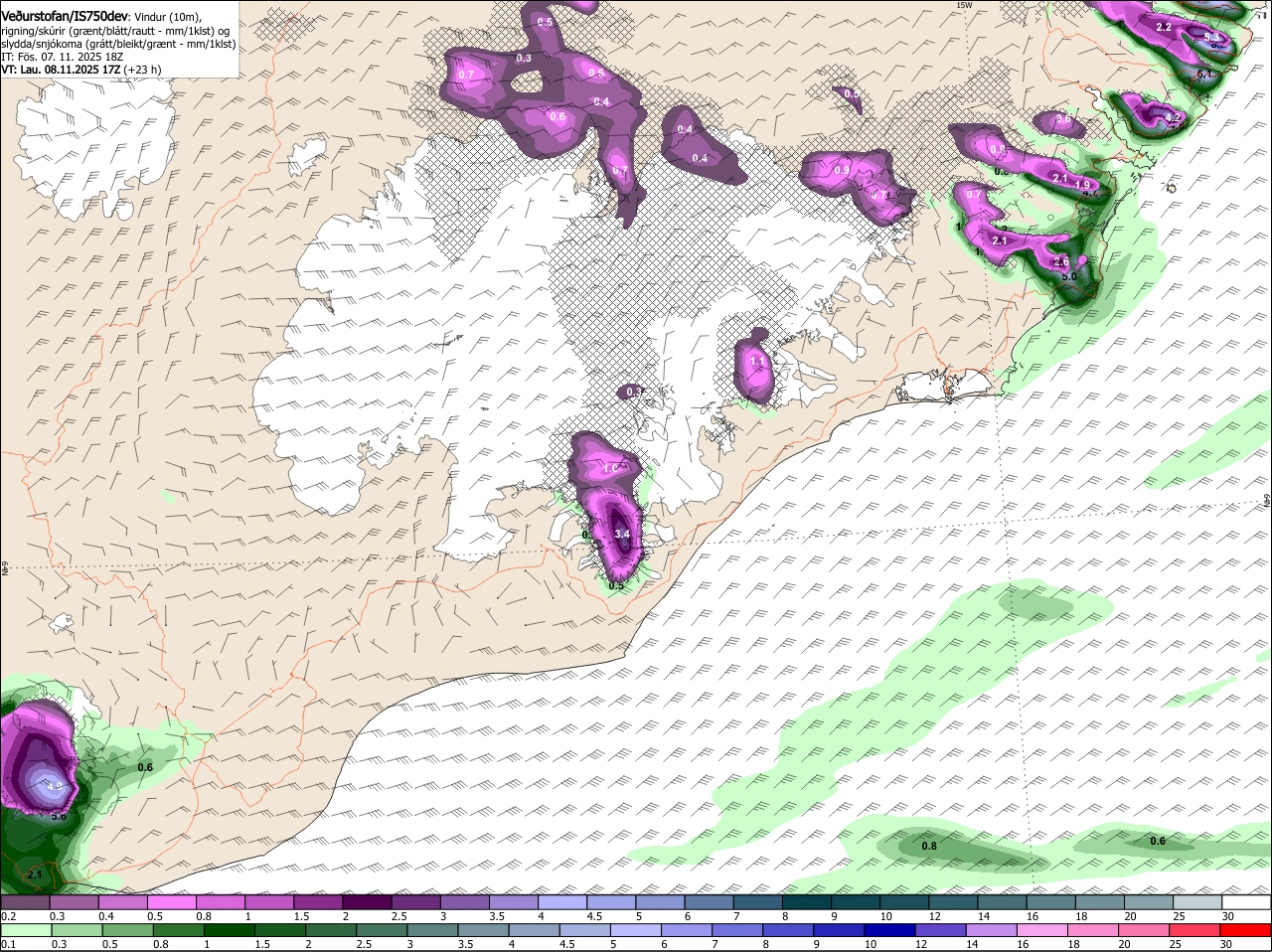The width and height of the screenshot is (1272, 952).
Task: Click the 3.4 precipitation value on the map
Action: click(623, 535)
